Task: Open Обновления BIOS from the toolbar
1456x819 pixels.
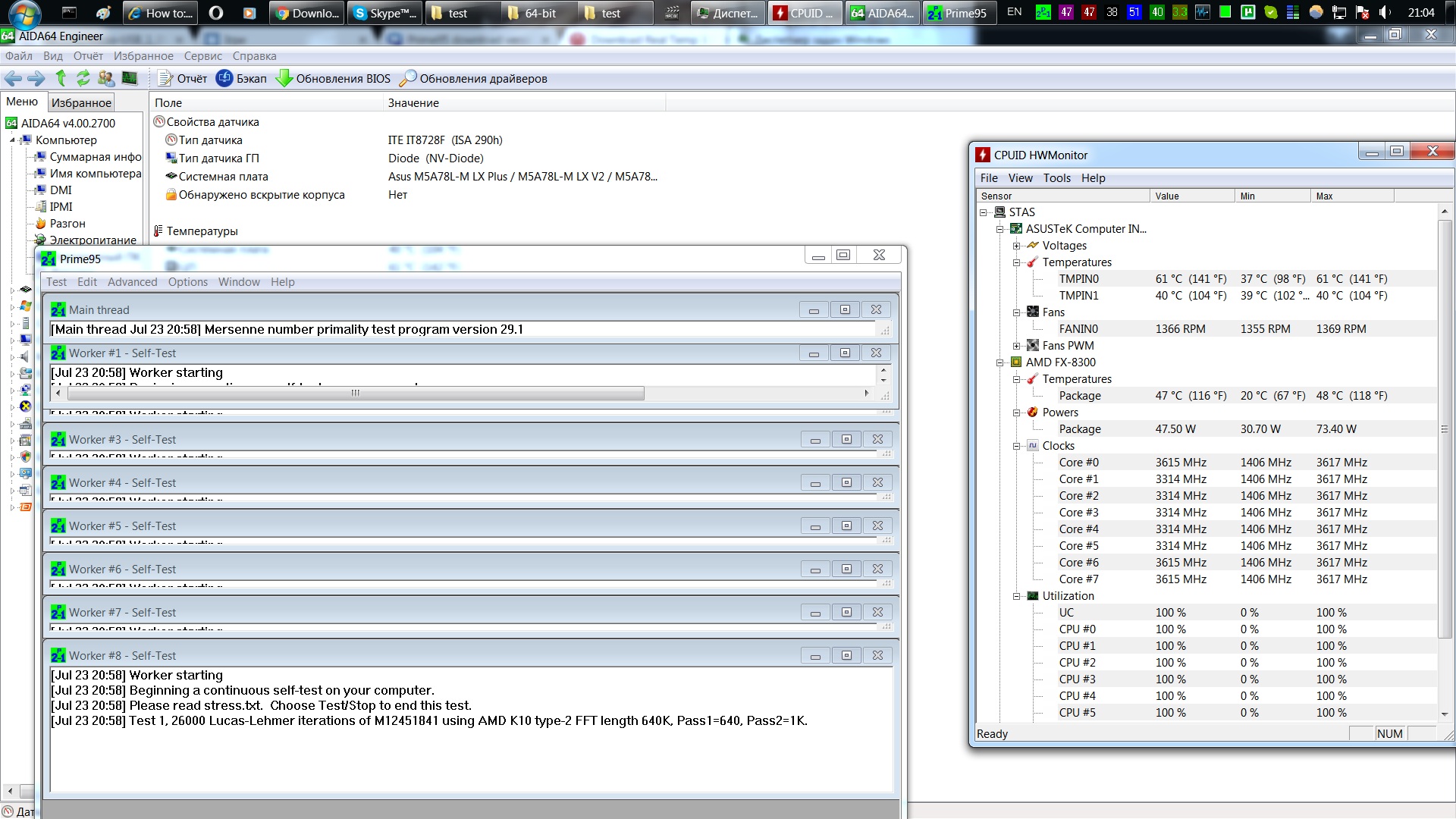Action: pos(333,79)
